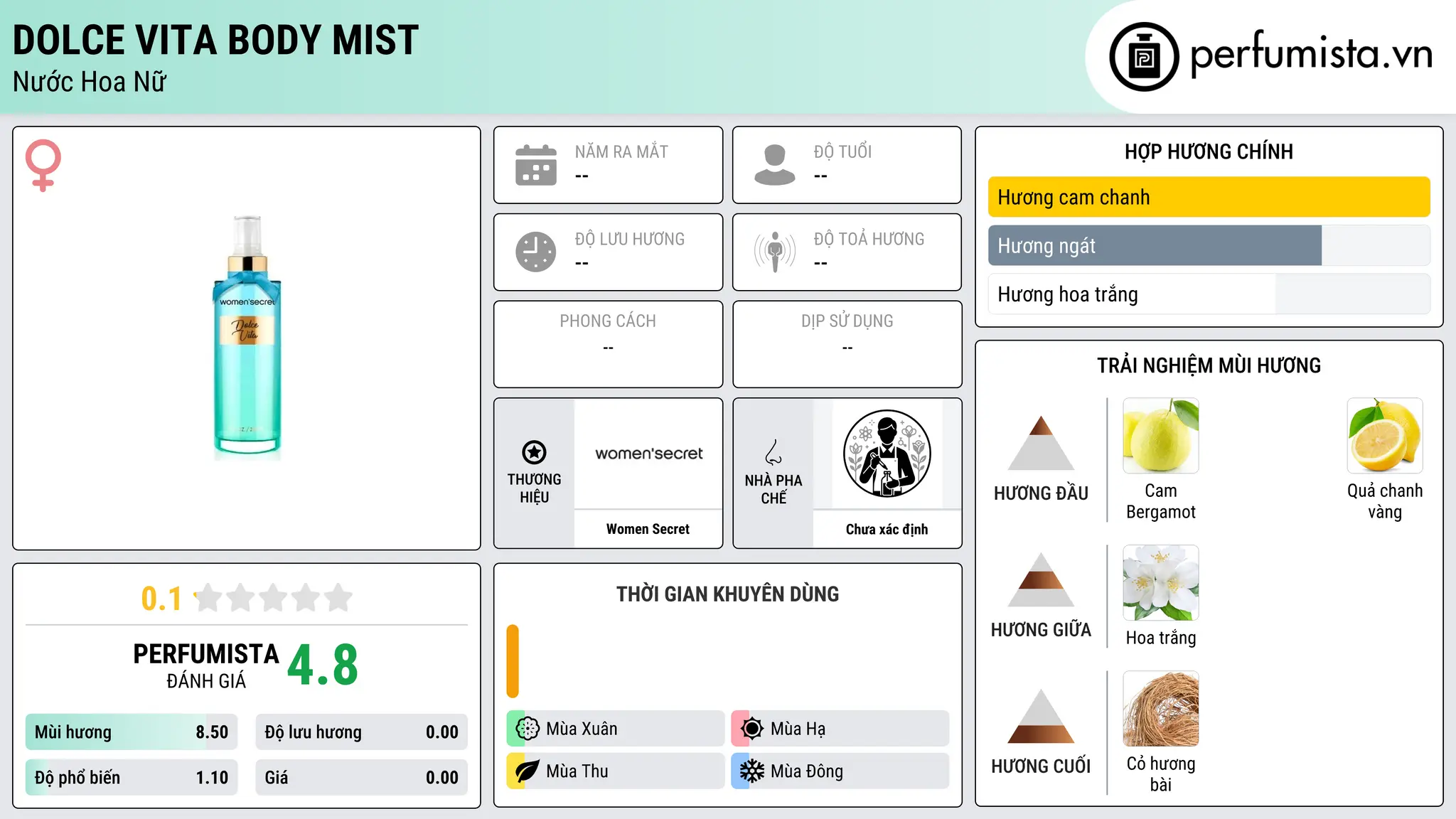Click the base-note pyramid icon above Hương cuối
Image resolution: width=1456 pixels, height=819 pixels.
[x=1041, y=716]
